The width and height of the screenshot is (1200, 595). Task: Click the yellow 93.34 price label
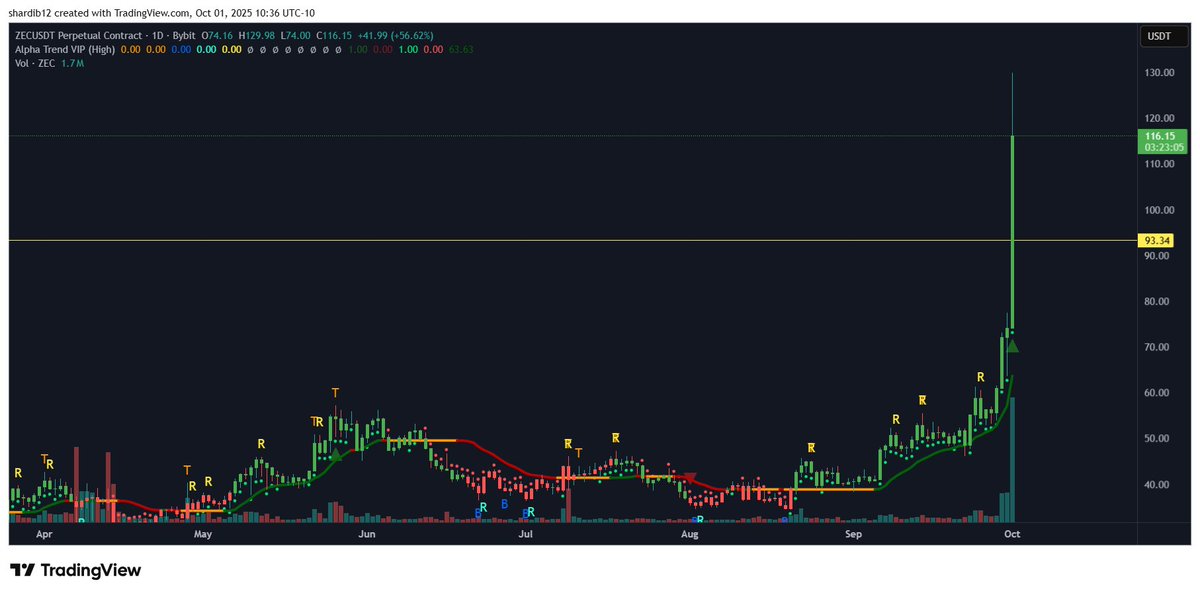pyautogui.click(x=1157, y=241)
